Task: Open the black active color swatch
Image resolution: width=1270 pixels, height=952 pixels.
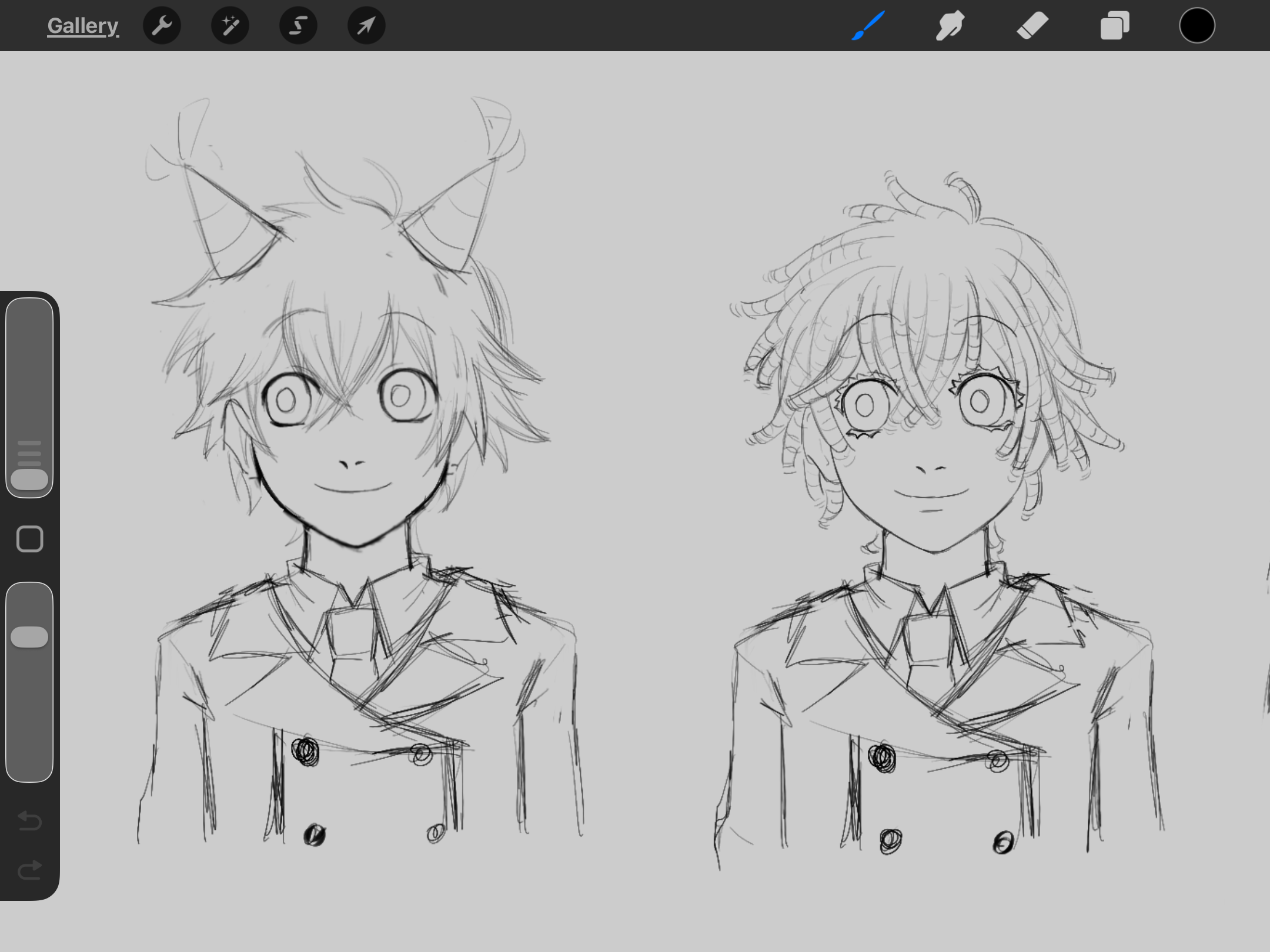Action: coord(1197,26)
